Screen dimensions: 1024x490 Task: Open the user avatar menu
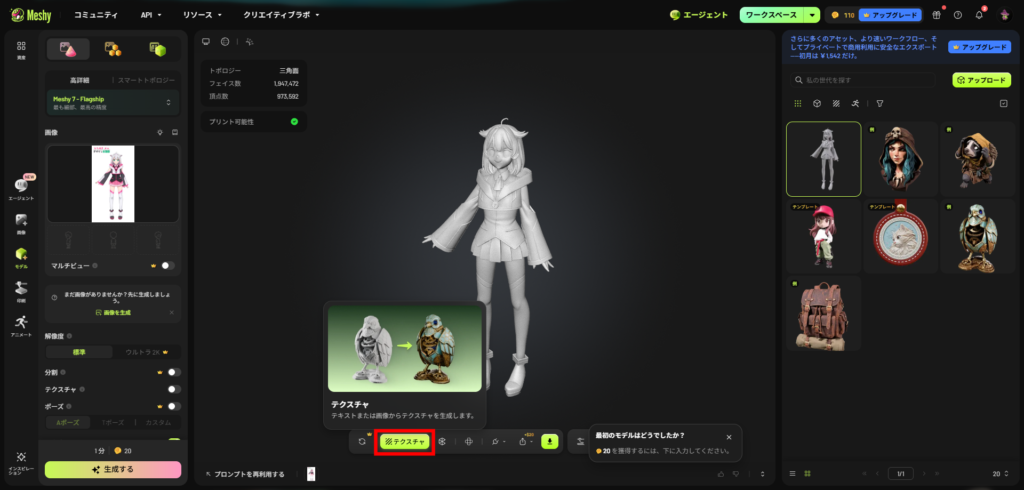coord(1004,14)
